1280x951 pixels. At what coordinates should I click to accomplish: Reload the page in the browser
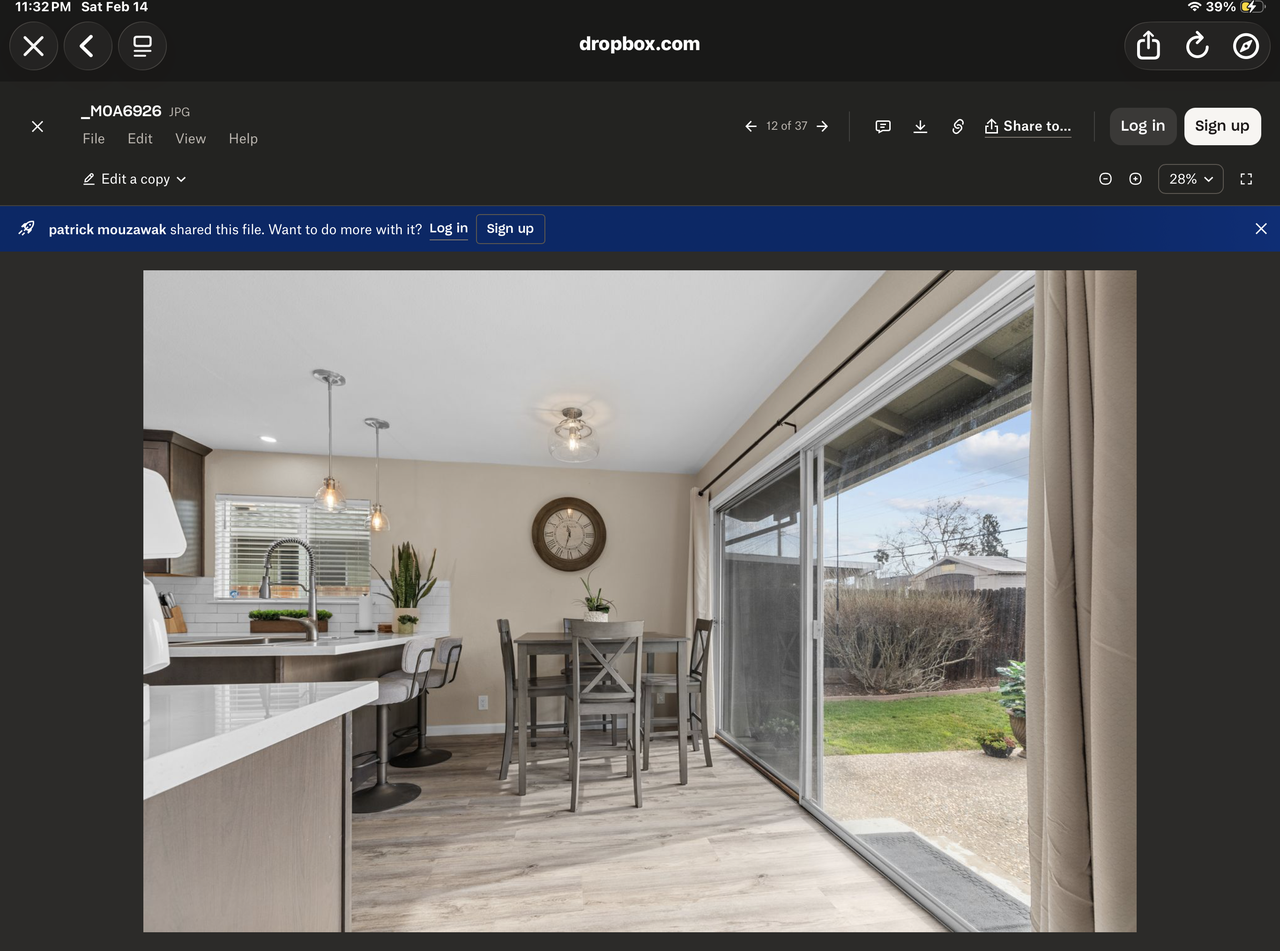[1197, 46]
